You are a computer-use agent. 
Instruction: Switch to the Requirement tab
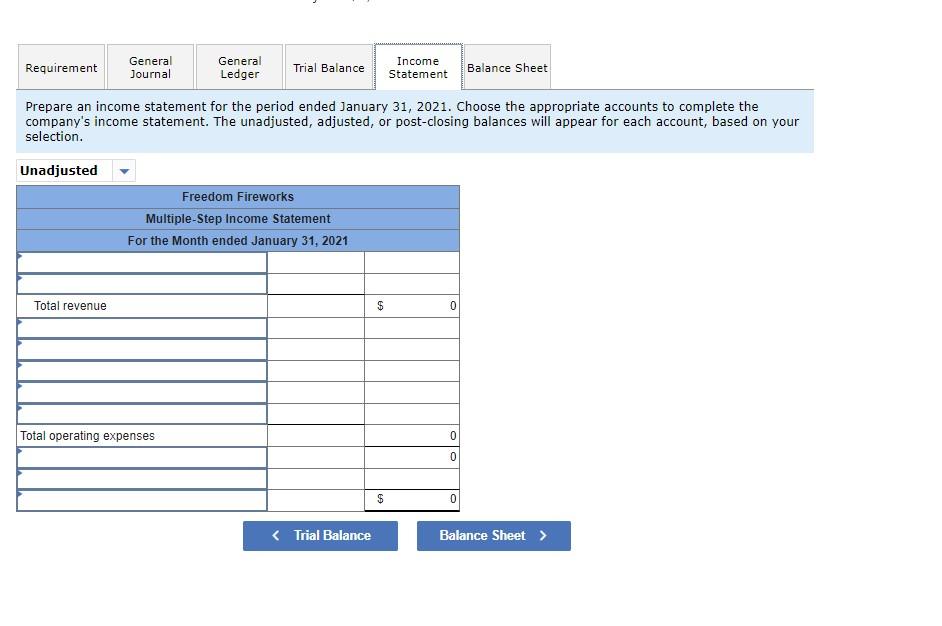click(x=60, y=67)
